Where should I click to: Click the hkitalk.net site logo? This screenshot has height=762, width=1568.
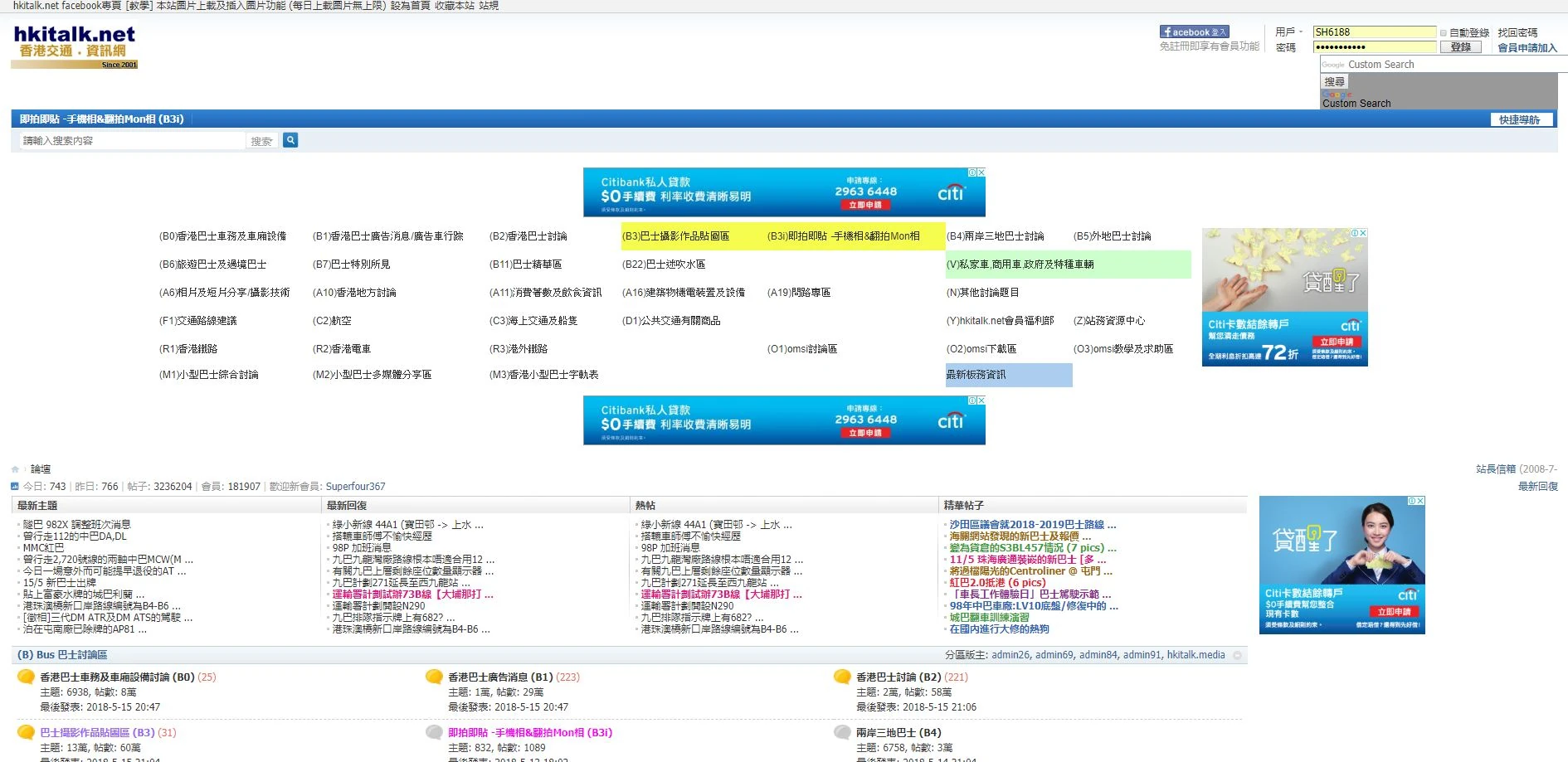75,47
